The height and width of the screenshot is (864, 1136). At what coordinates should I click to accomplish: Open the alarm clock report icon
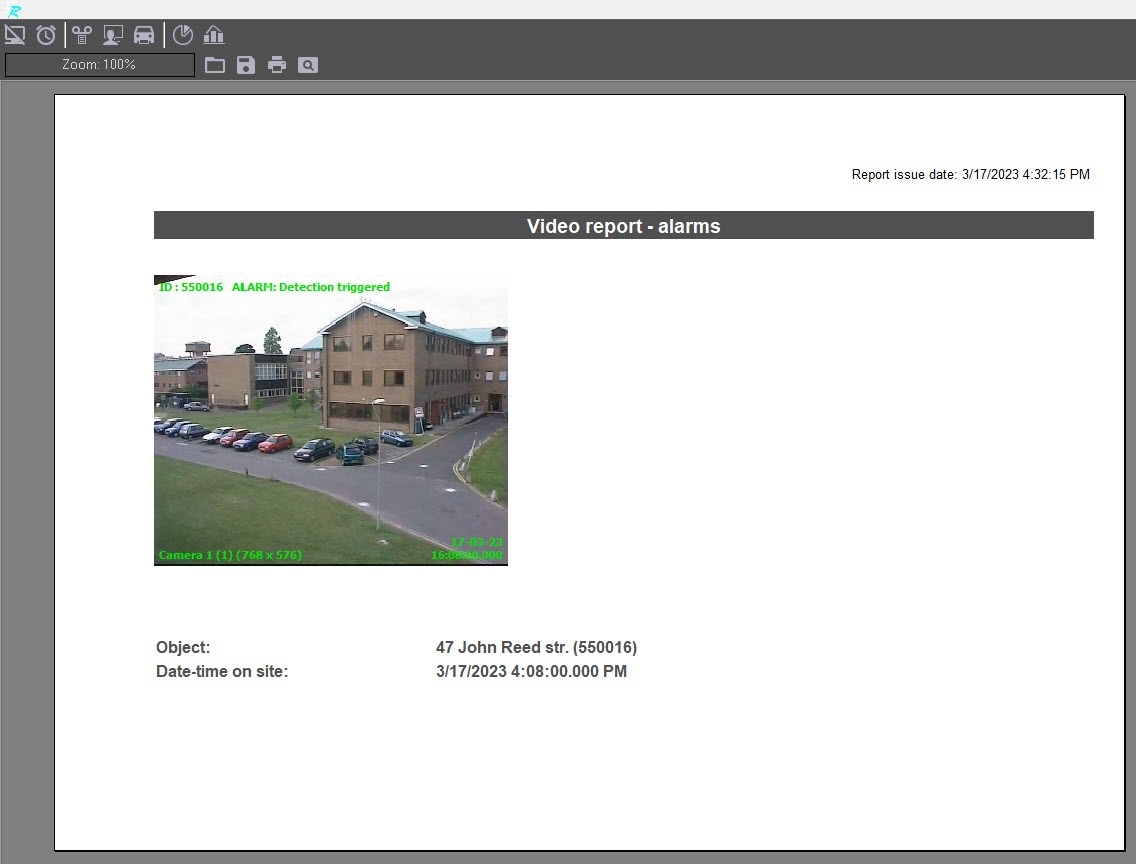[x=46, y=35]
